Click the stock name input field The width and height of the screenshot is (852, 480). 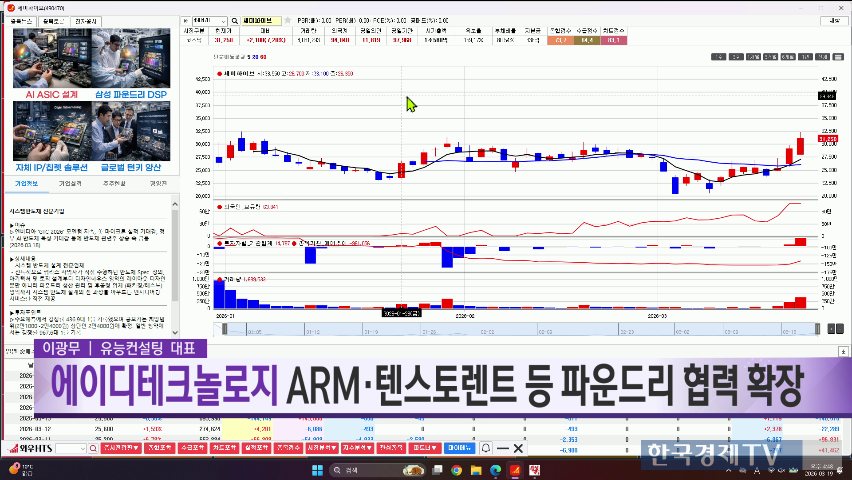click(265, 20)
